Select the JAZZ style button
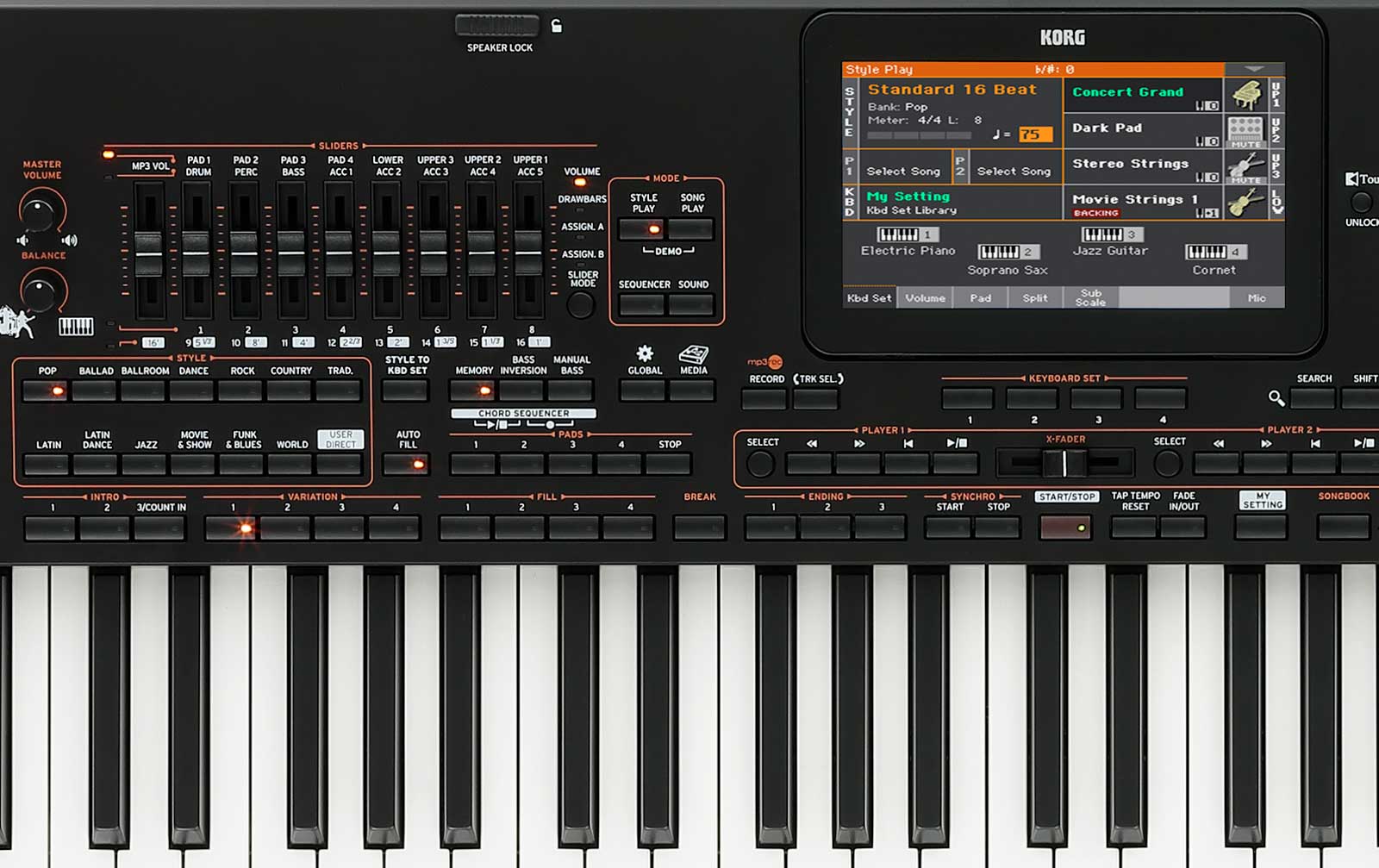 tap(144, 464)
